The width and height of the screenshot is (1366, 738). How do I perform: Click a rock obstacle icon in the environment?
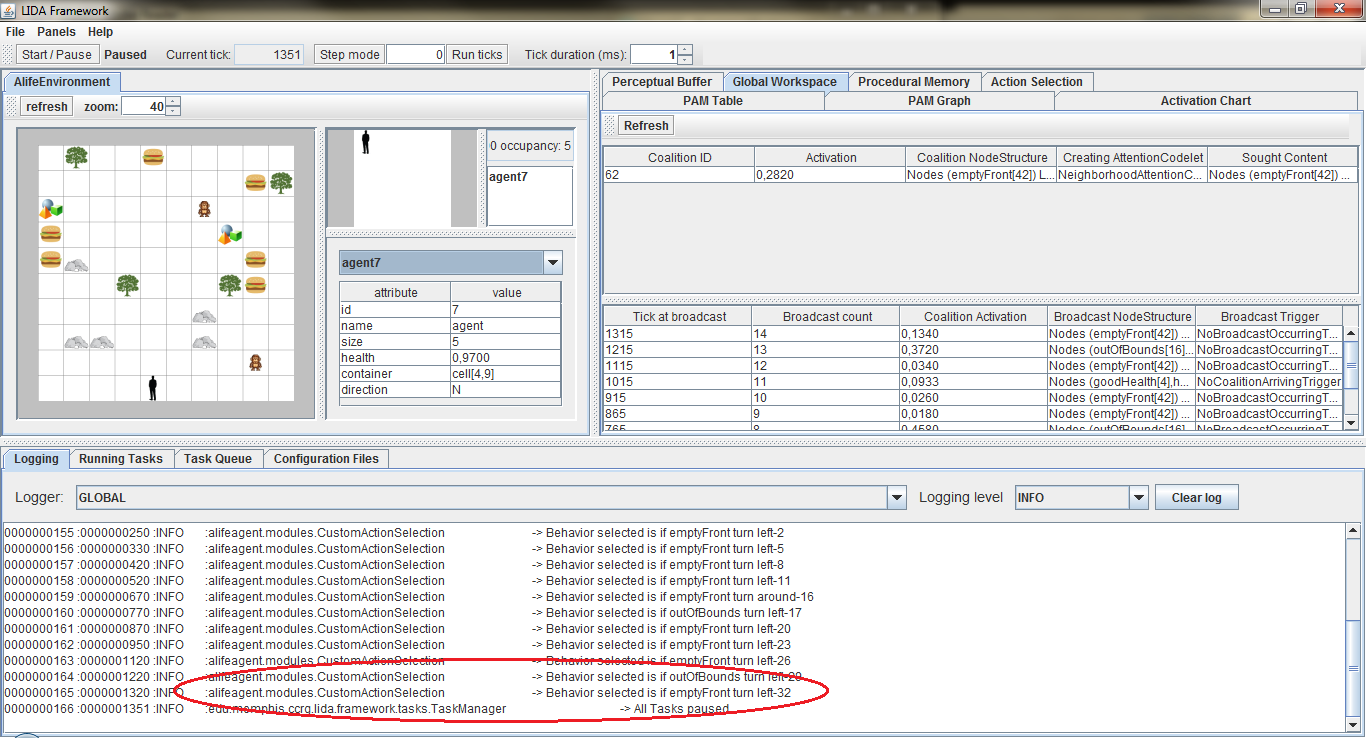(x=77, y=267)
